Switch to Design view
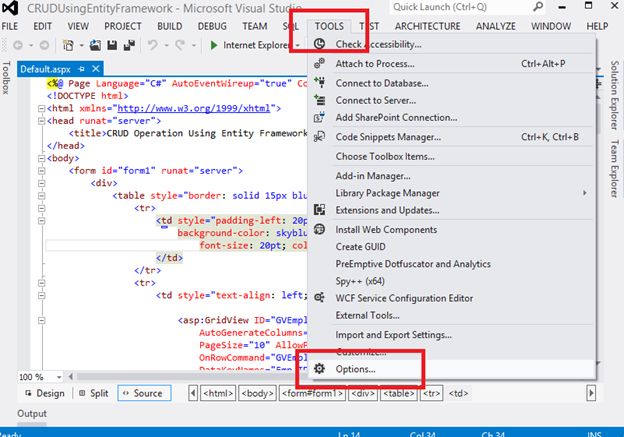This screenshot has width=624, height=437. tap(45, 393)
